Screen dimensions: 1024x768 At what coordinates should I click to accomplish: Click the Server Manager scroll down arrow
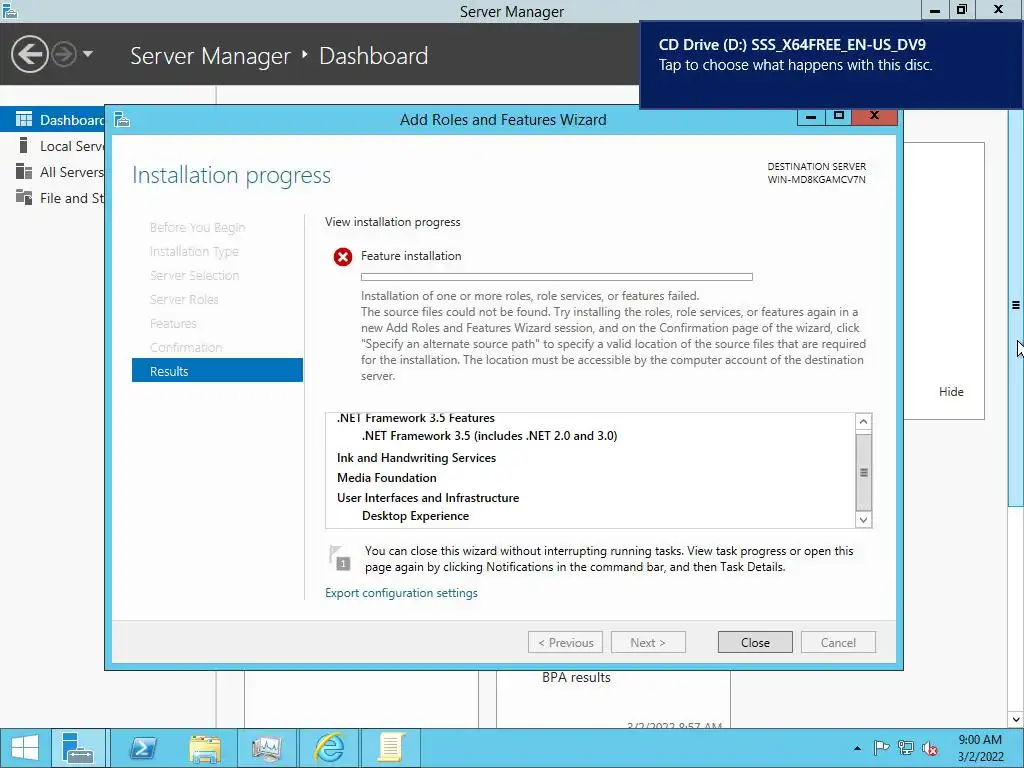(x=1016, y=719)
